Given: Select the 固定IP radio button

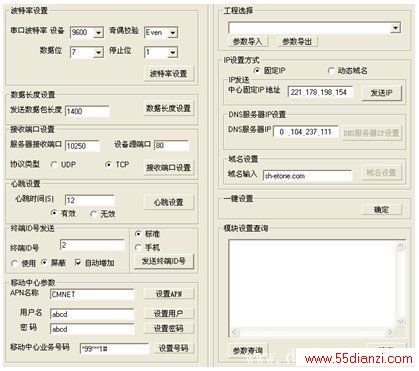Looking at the screenshot, I should pos(257,71).
